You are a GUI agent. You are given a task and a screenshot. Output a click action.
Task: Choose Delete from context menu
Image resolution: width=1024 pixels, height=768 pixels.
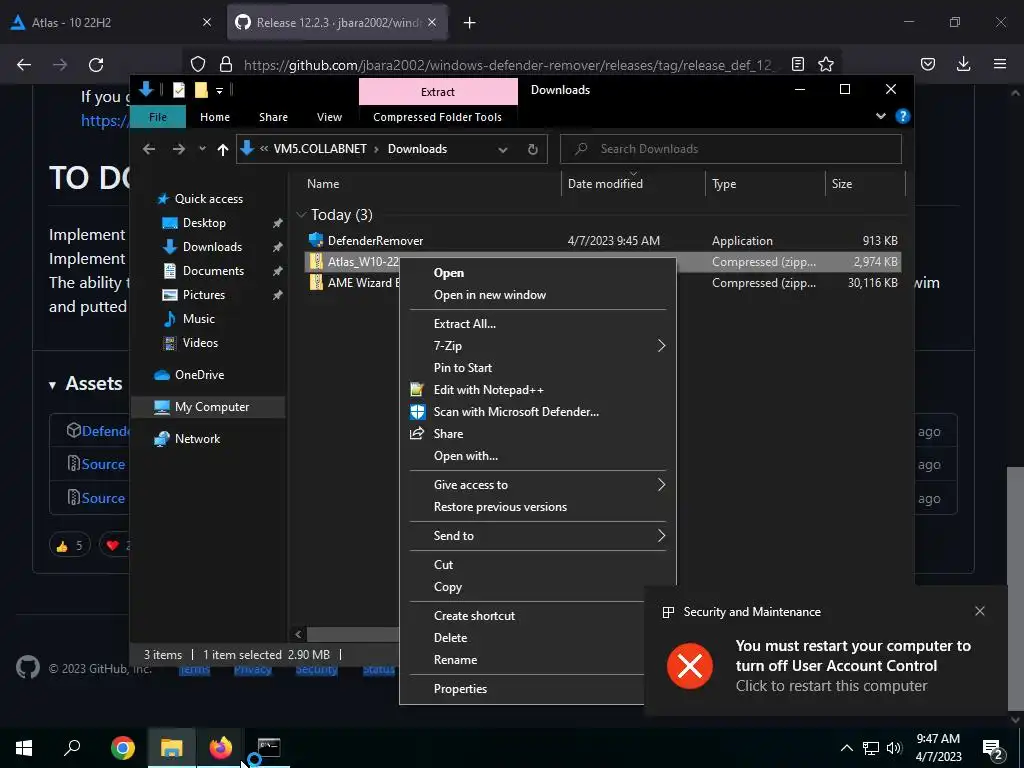pyautogui.click(x=451, y=637)
